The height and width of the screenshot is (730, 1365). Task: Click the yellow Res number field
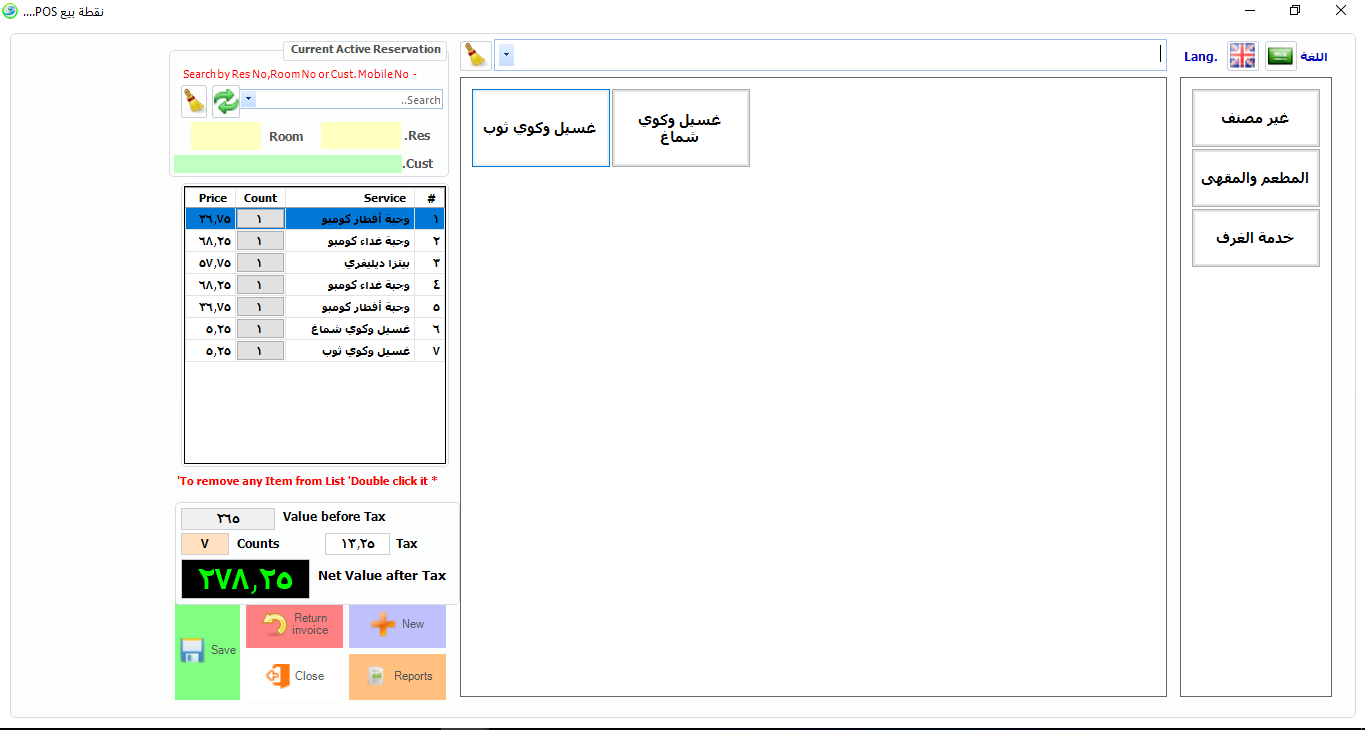point(361,136)
